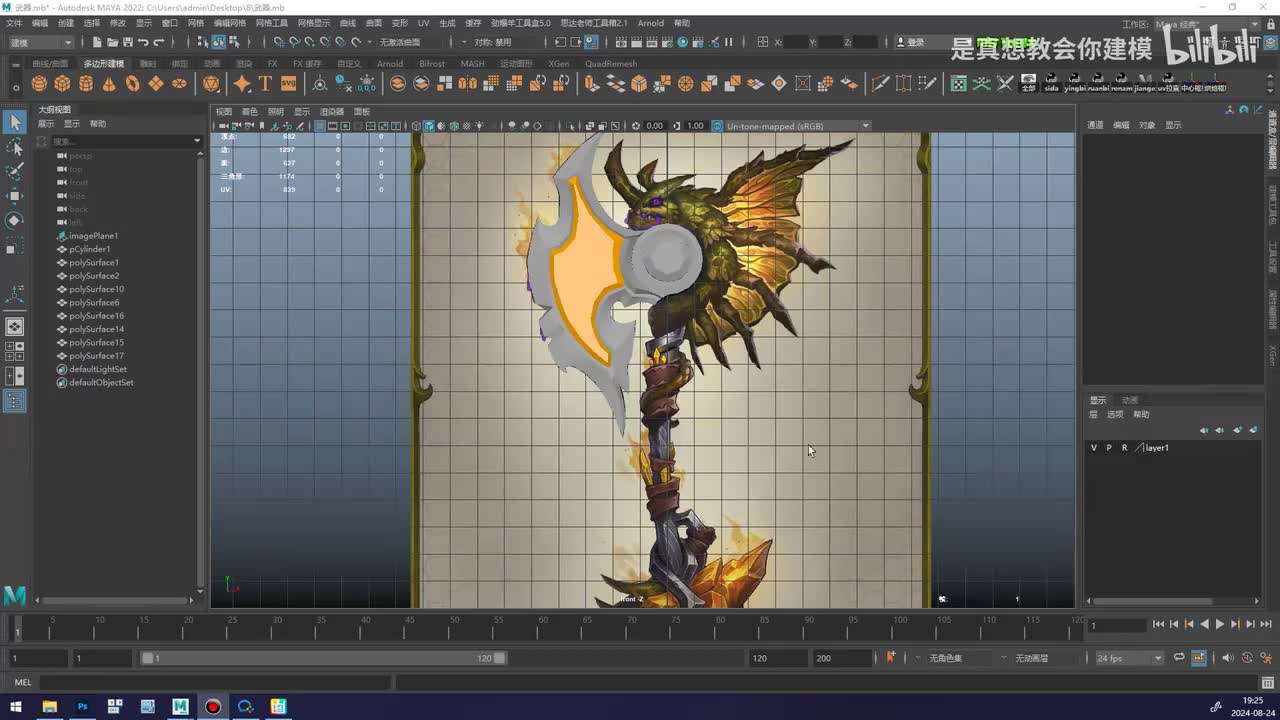Viewport: 1280px width, 720px height.
Task: Click the Save Scene icon
Action: [127, 42]
